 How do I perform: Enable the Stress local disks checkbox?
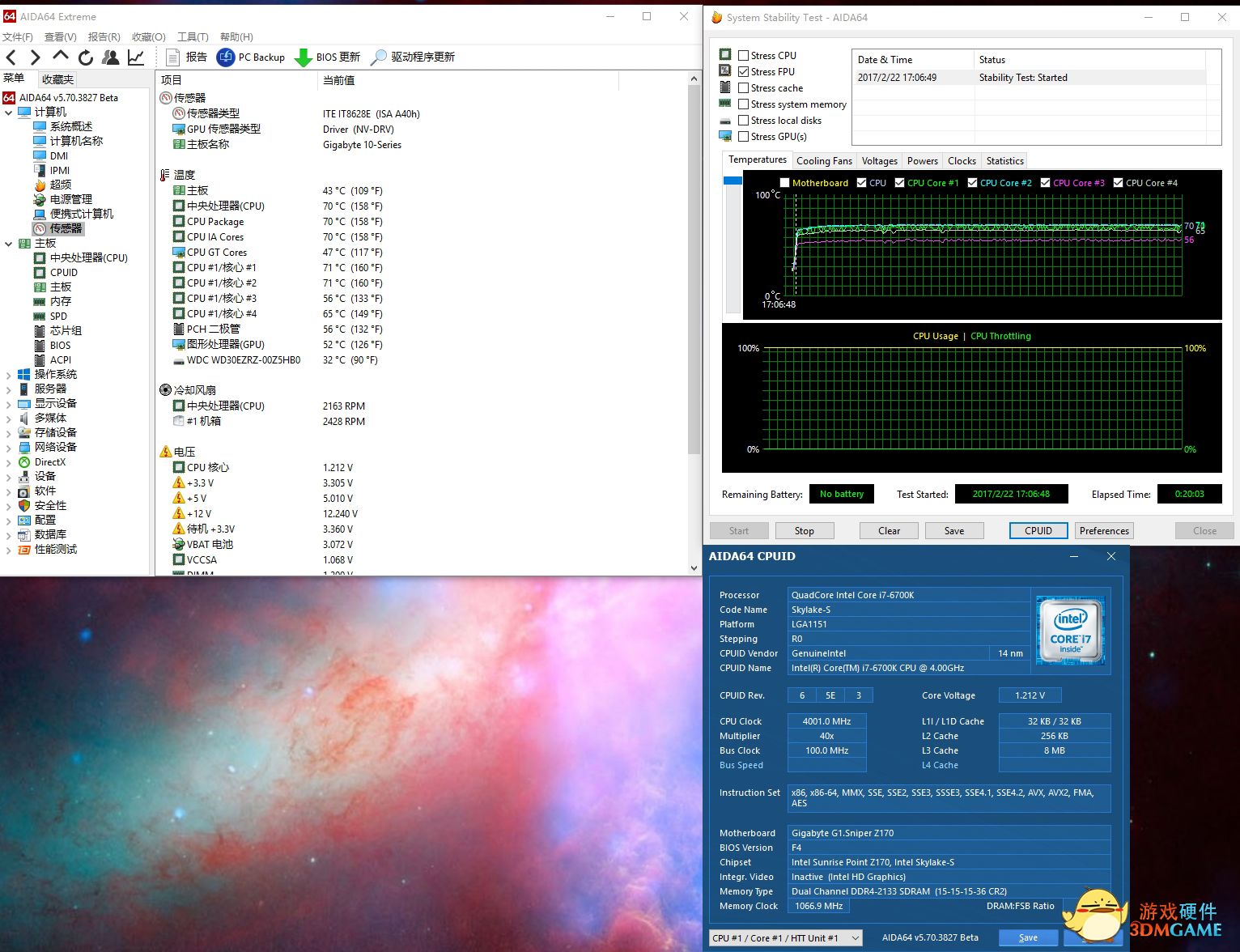743,120
